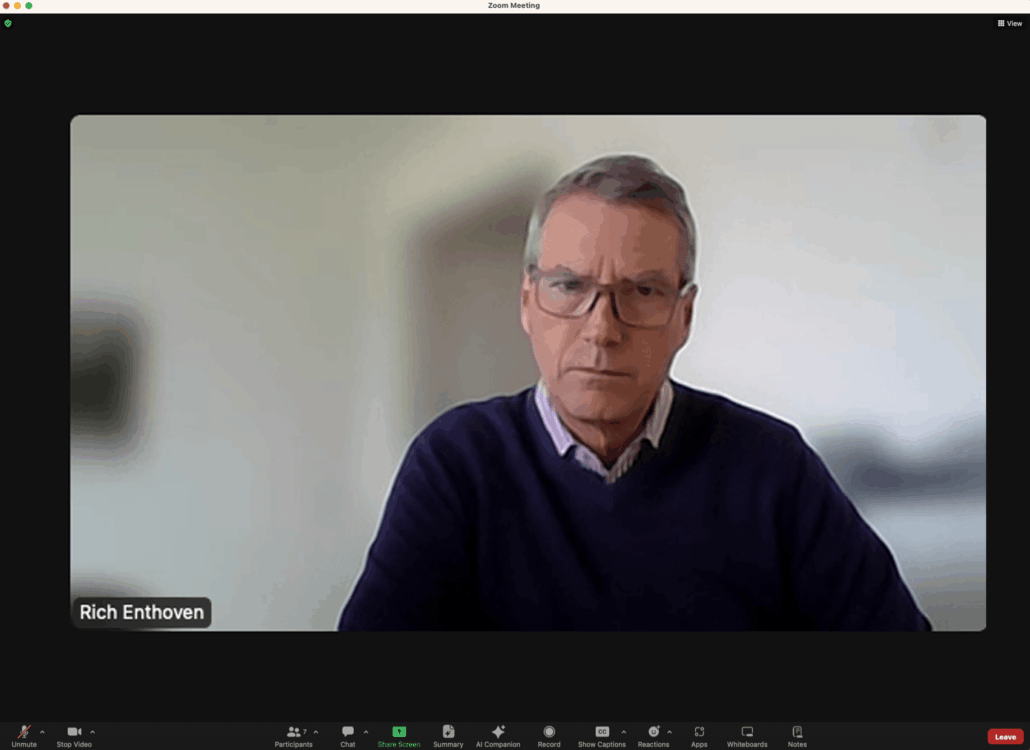Expand the Participants options chevron
Viewport: 1030px width, 750px height.
pos(316,732)
